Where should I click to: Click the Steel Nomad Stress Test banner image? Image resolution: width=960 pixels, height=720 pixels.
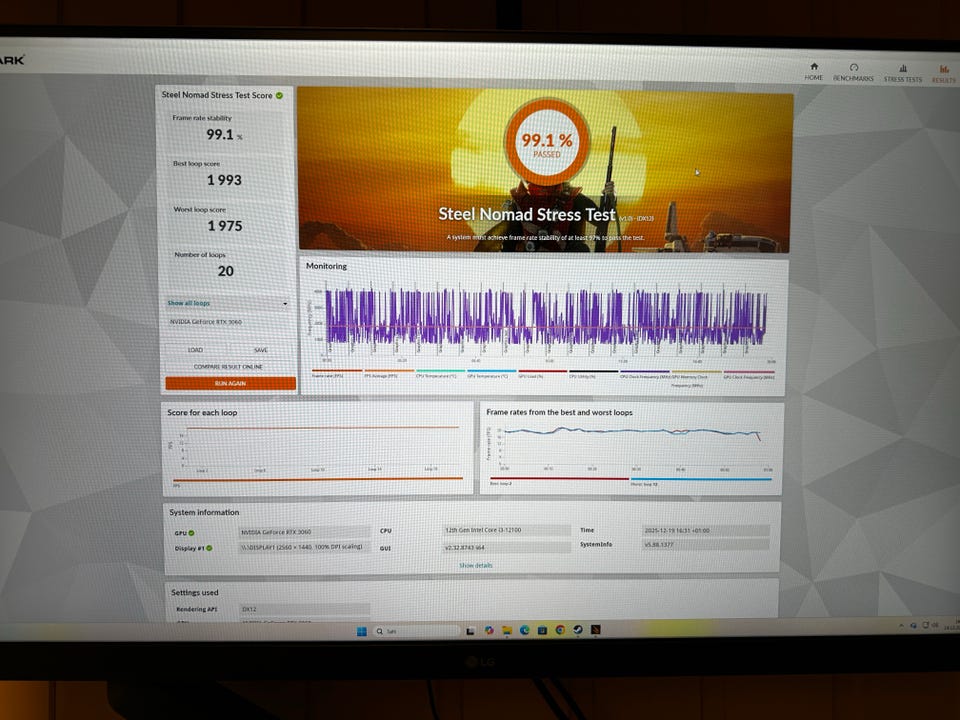click(x=545, y=170)
